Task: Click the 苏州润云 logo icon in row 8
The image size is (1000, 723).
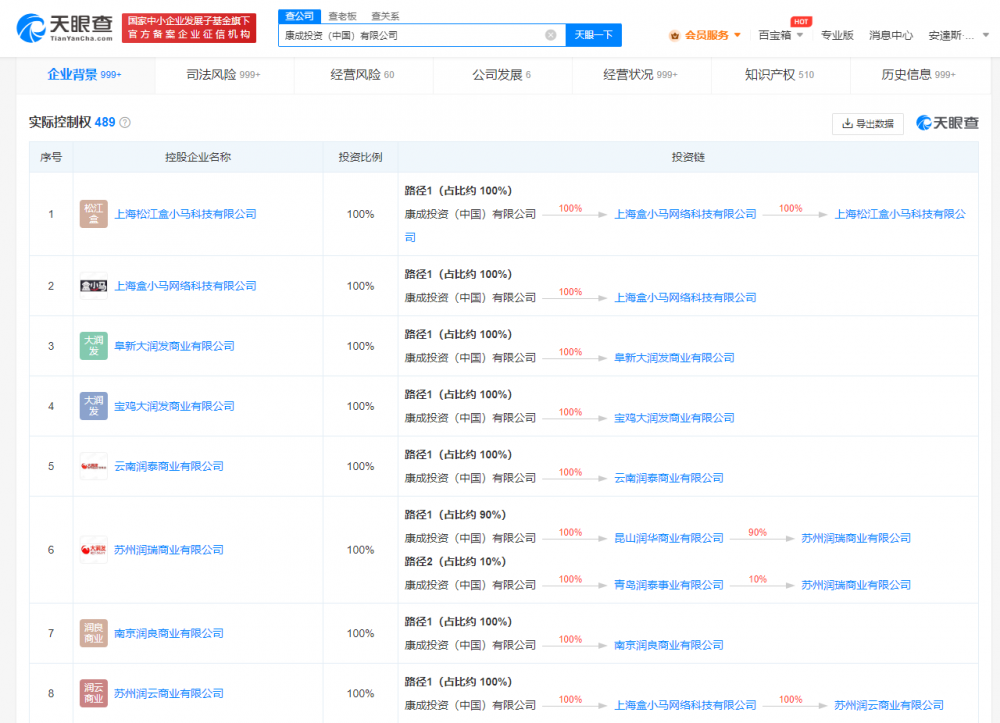Action: (94, 693)
